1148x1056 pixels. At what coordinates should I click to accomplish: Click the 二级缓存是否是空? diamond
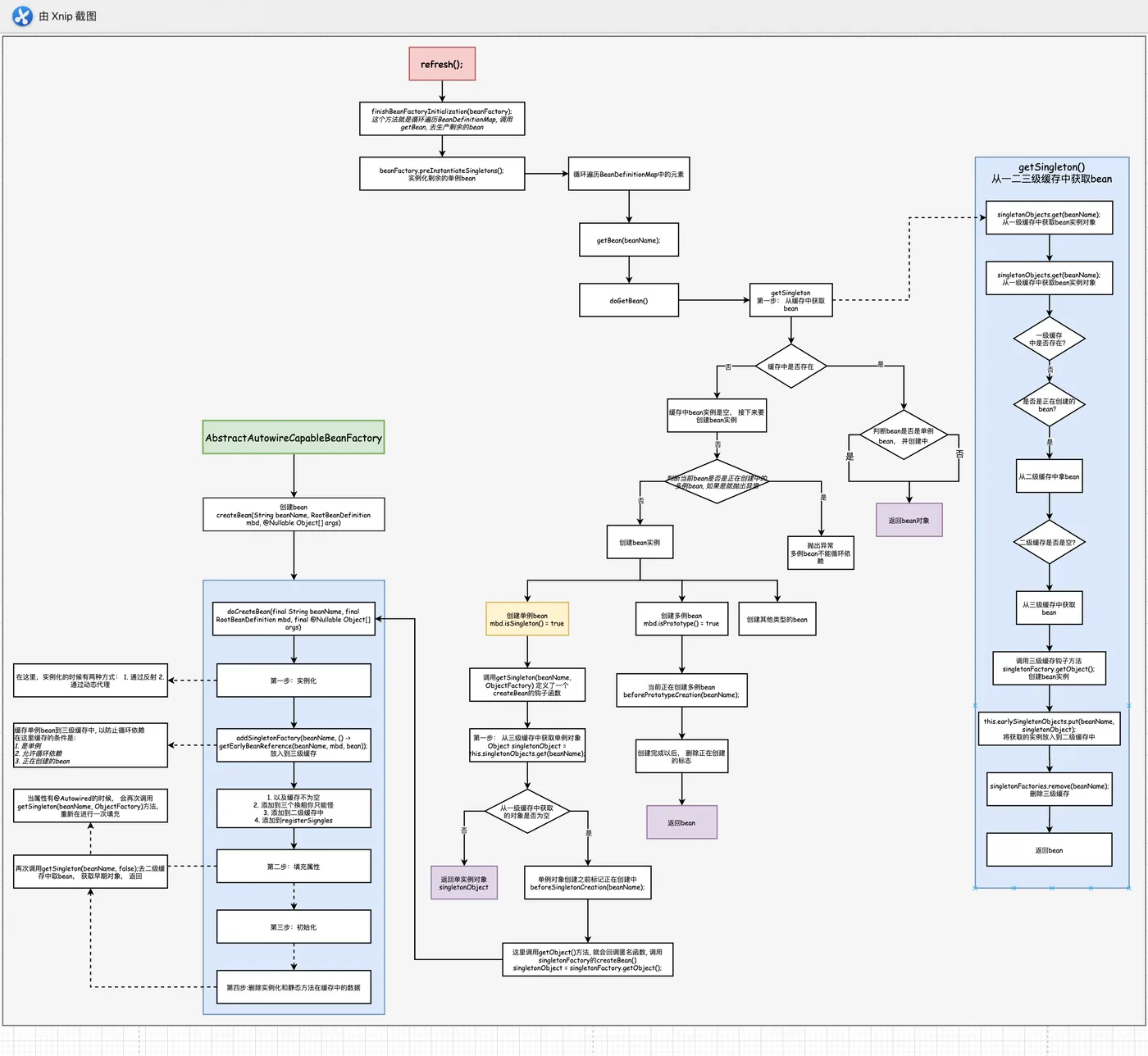pyautogui.click(x=1050, y=542)
